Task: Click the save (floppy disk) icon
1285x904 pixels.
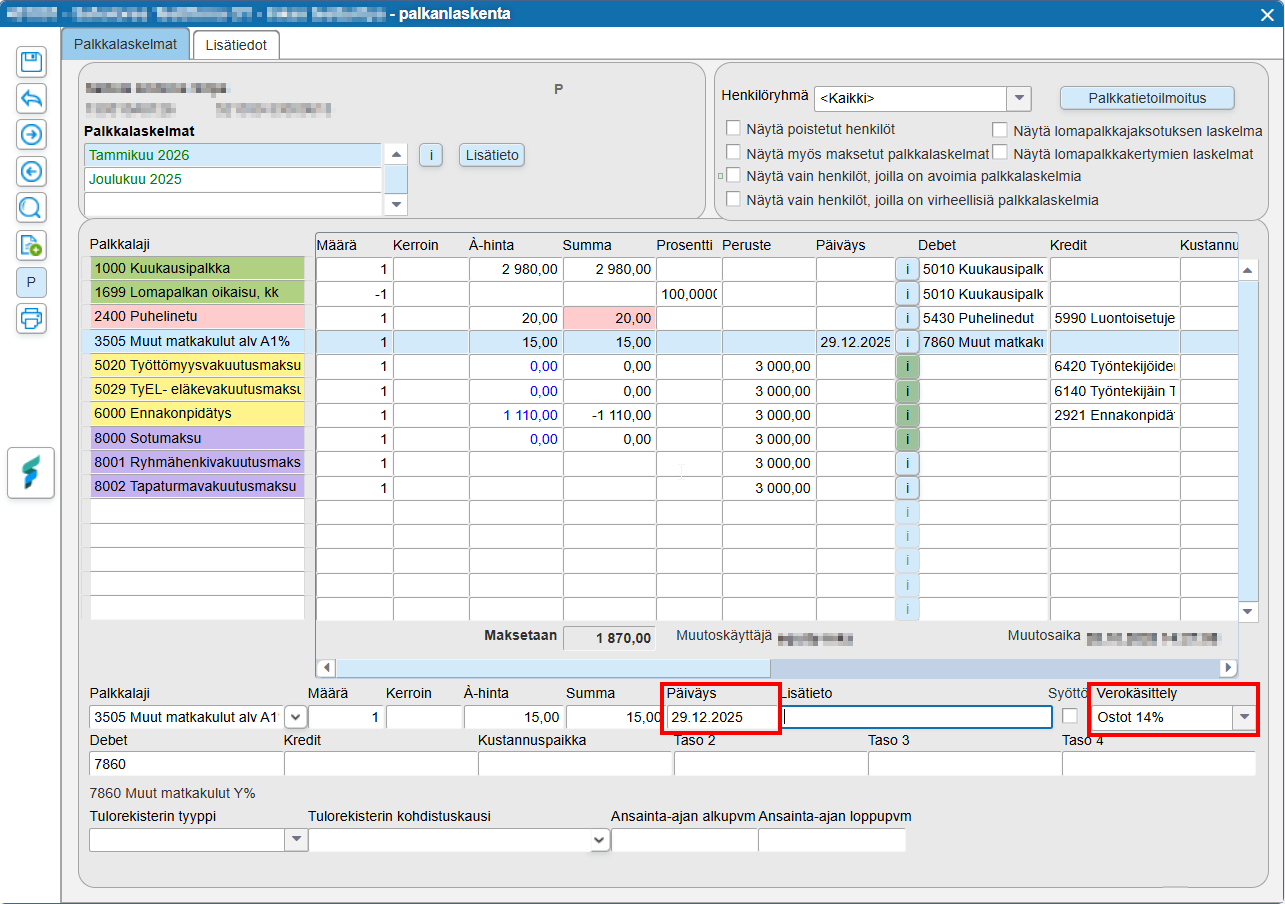Action: 31,62
